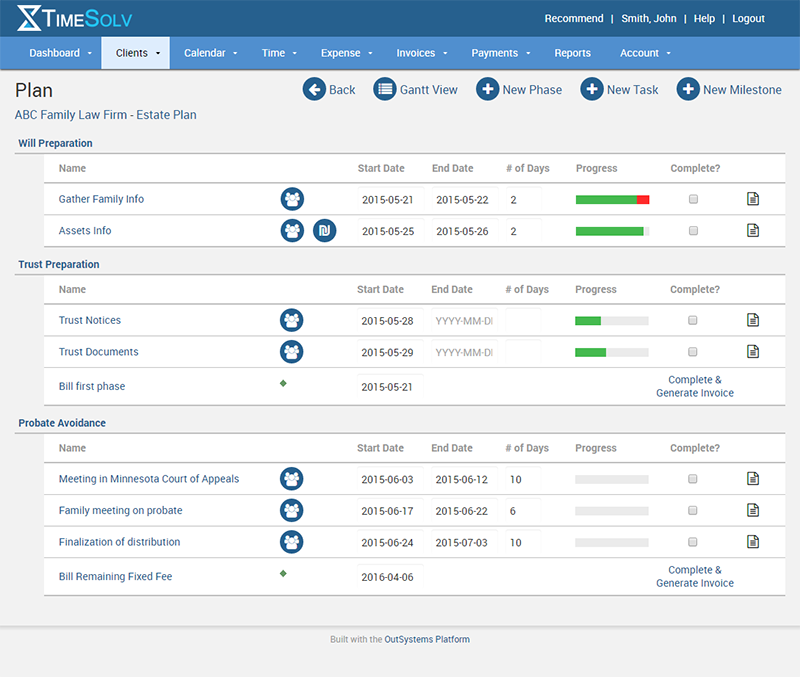Click the document icon for Trust Notices
Image resolution: width=800 pixels, height=677 pixels.
[x=753, y=320]
